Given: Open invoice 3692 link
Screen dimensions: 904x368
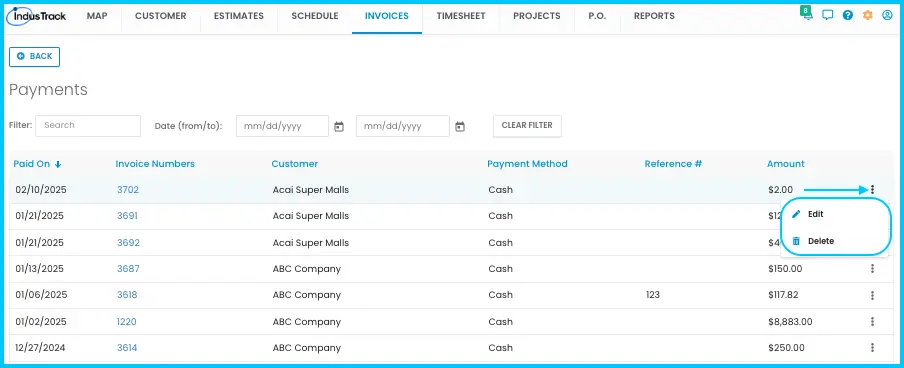Looking at the screenshot, I should pyautogui.click(x=128, y=243).
